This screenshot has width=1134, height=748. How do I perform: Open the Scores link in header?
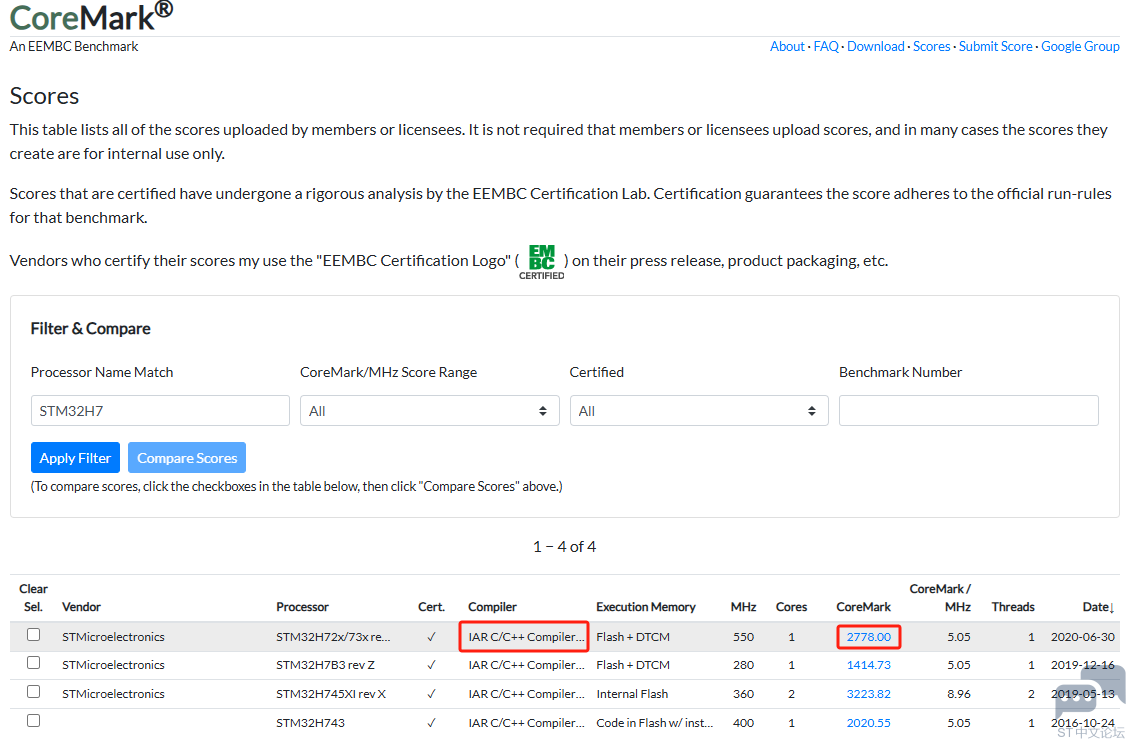coord(932,46)
